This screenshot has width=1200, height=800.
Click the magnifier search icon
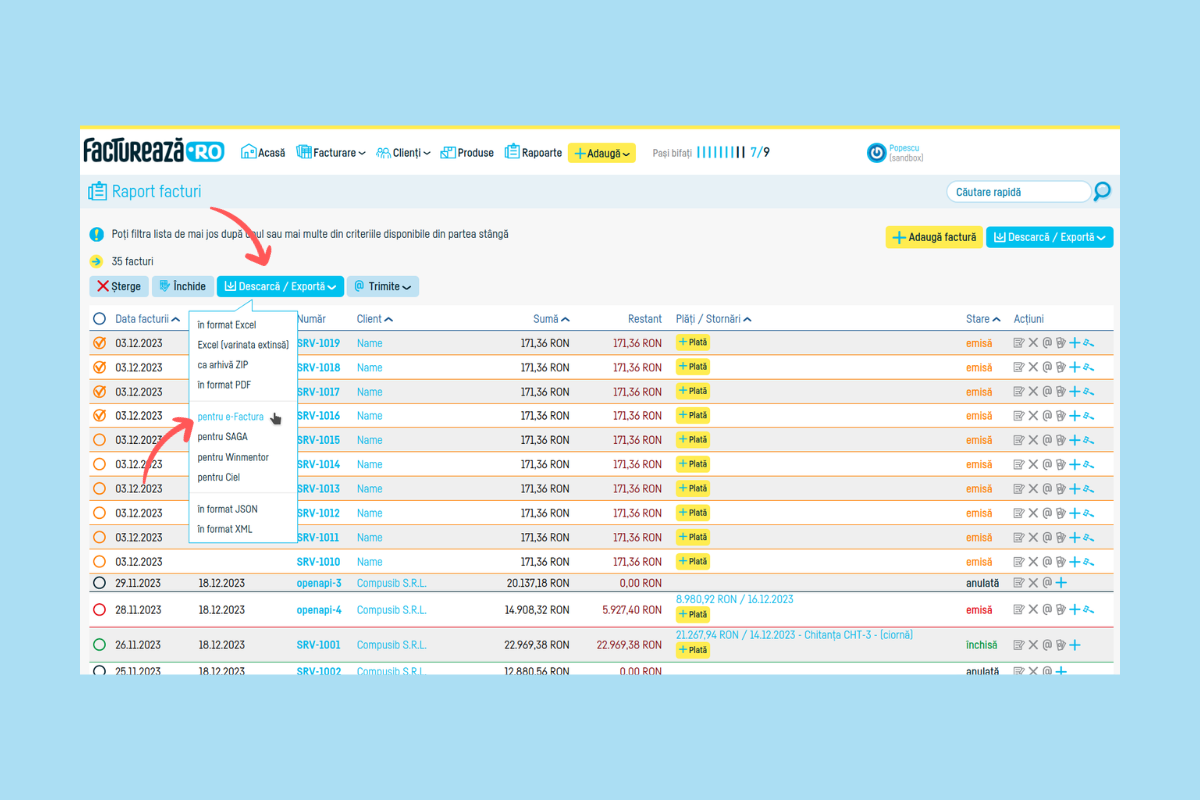tap(1102, 191)
